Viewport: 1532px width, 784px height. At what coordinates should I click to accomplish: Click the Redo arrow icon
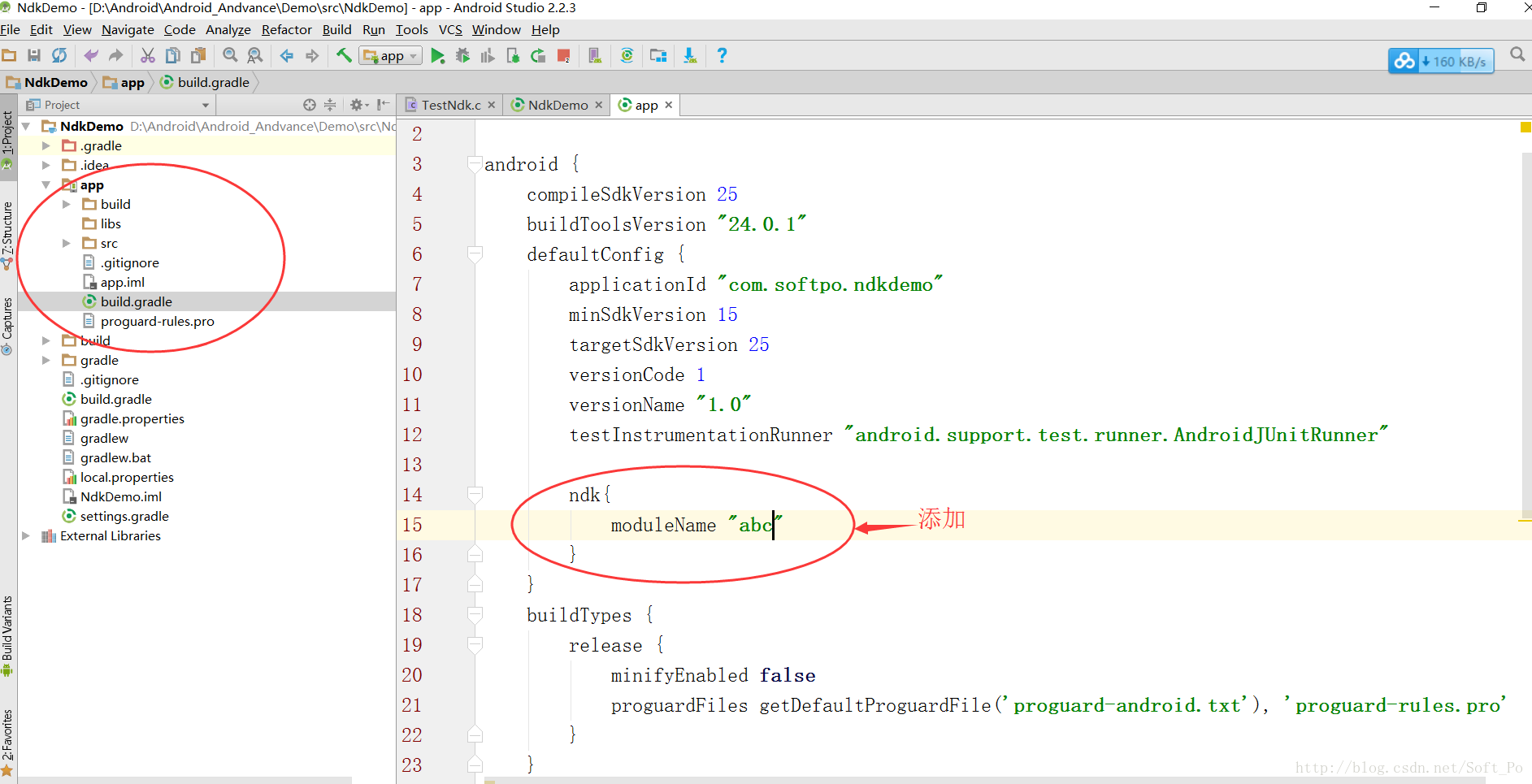point(116,56)
